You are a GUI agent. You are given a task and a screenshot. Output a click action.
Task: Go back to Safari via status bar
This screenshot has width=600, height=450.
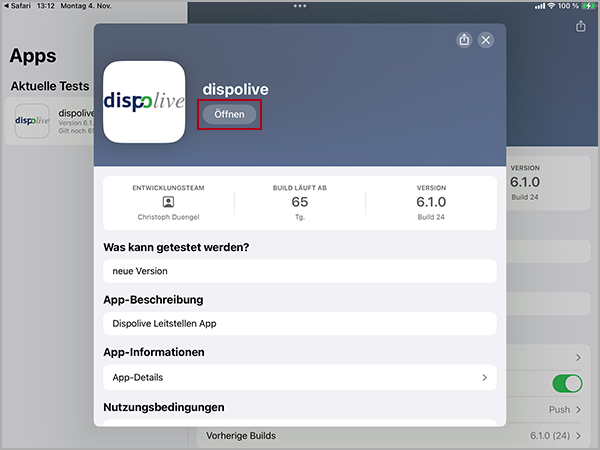coord(17,6)
